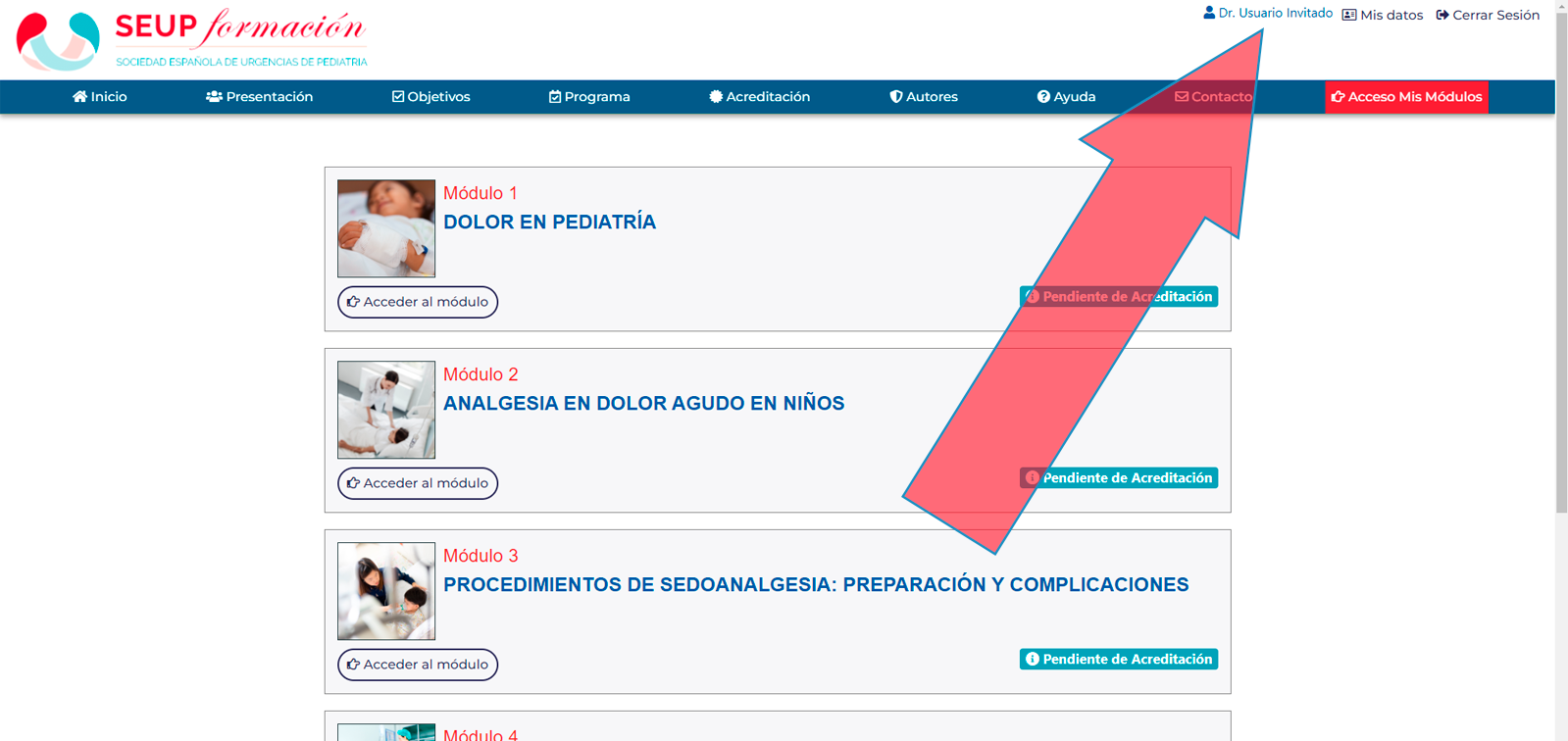Click the "Módulo 2" label text
1568x741 pixels.
481,374
